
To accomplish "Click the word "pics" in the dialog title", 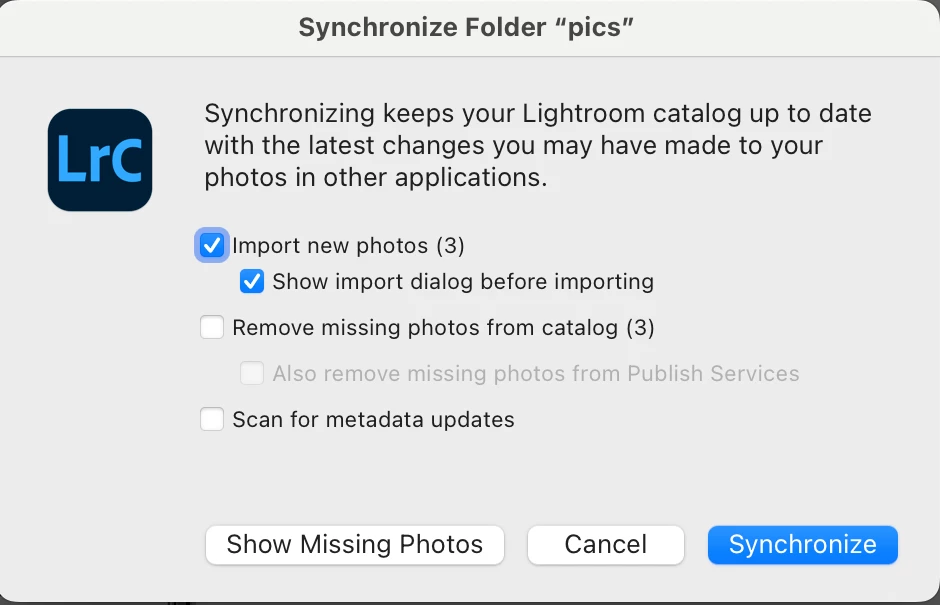I will pyautogui.click(x=595, y=27).
